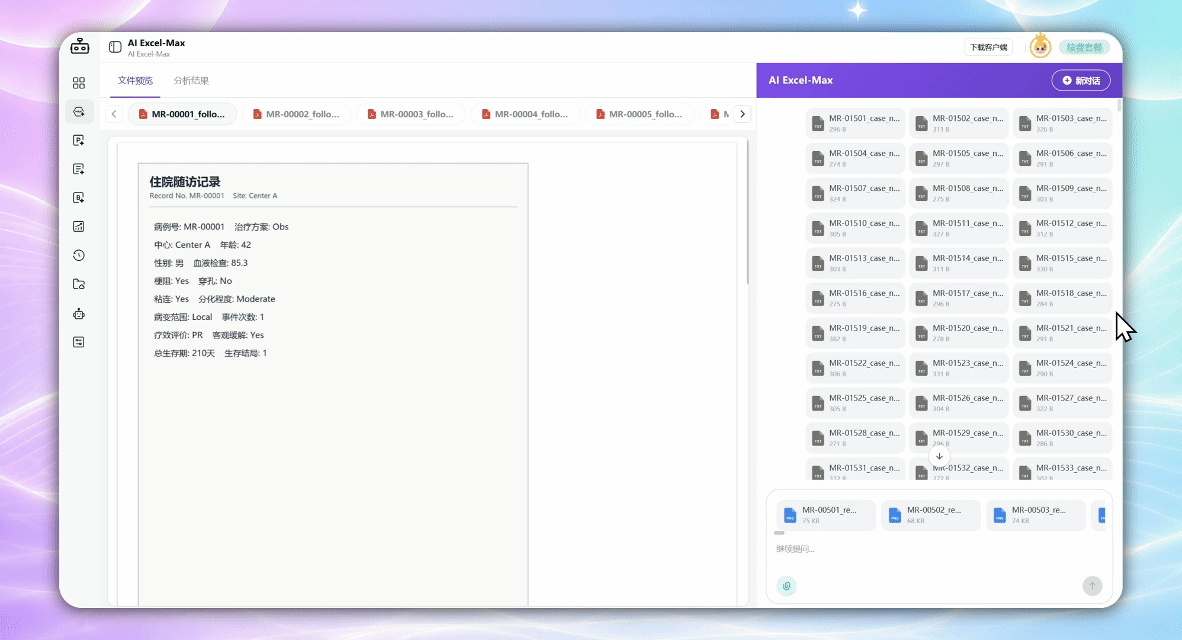
Task: Open file chip MR-01530_case_n...
Action: (1061, 438)
